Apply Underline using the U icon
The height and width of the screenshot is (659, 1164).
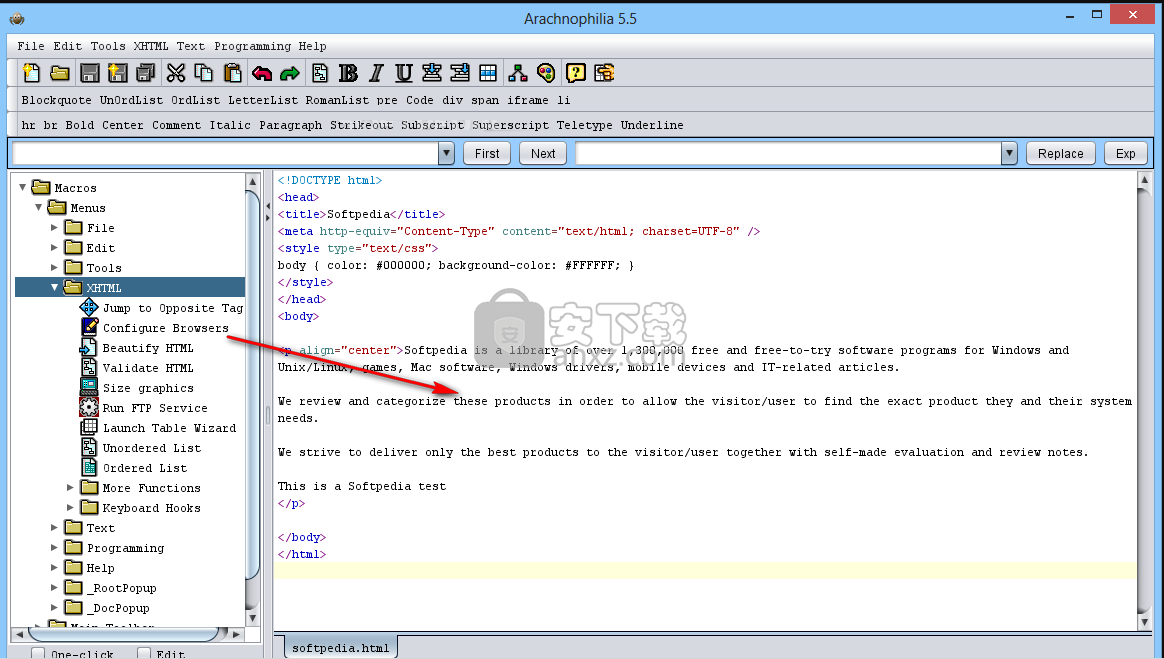point(404,72)
